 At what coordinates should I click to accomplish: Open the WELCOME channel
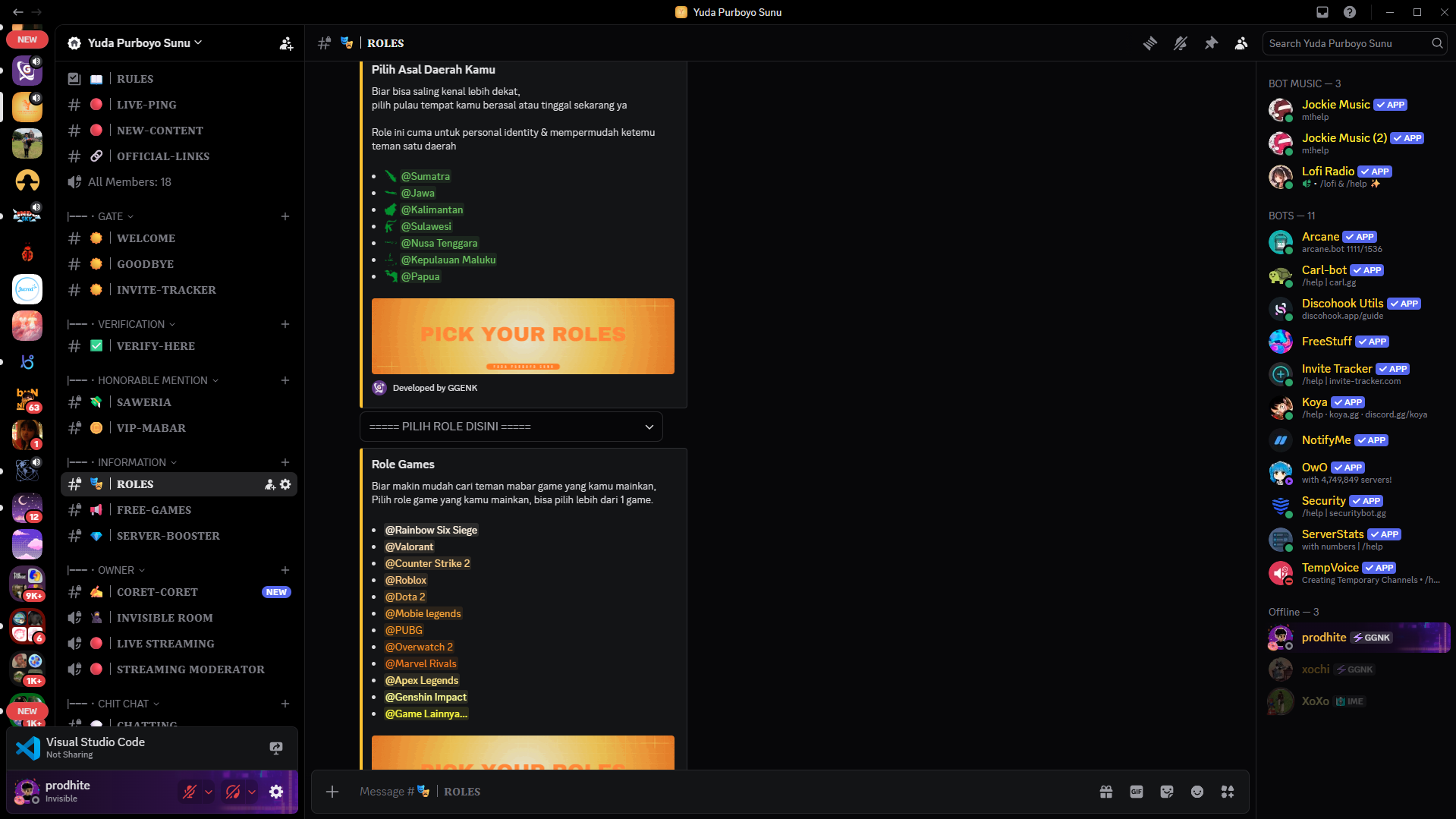point(179,238)
